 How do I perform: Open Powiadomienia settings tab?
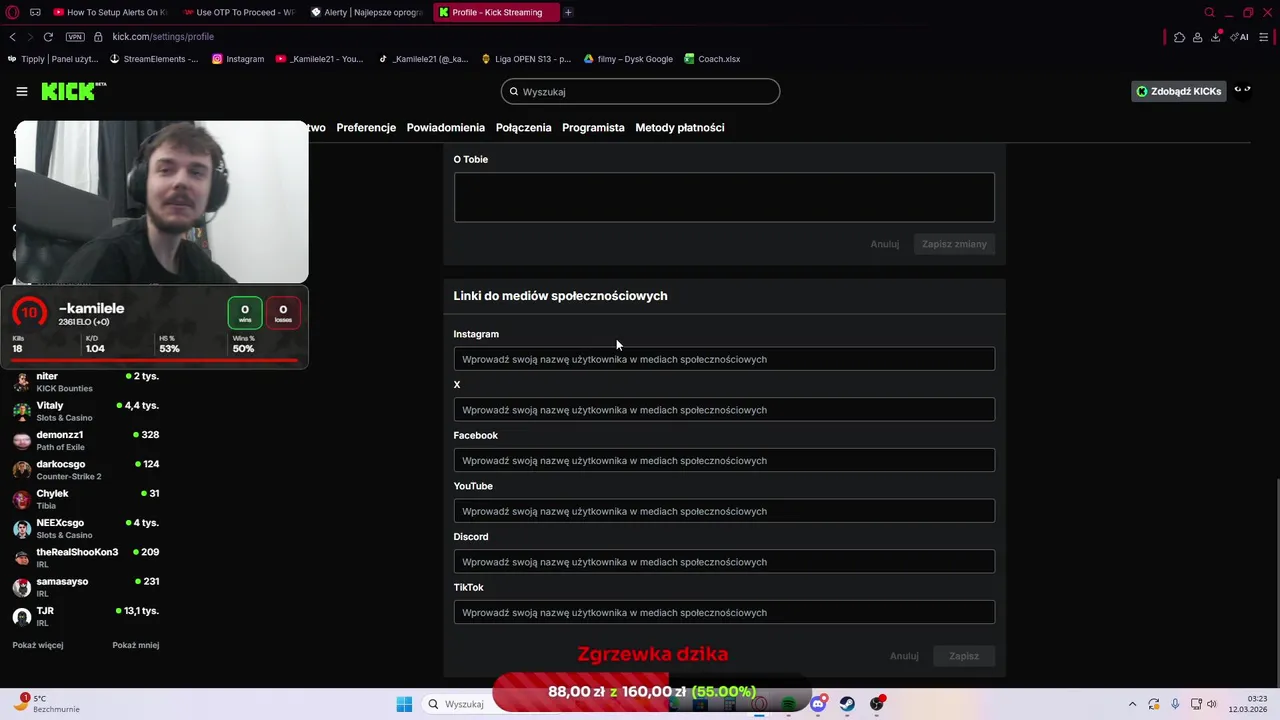point(445,127)
